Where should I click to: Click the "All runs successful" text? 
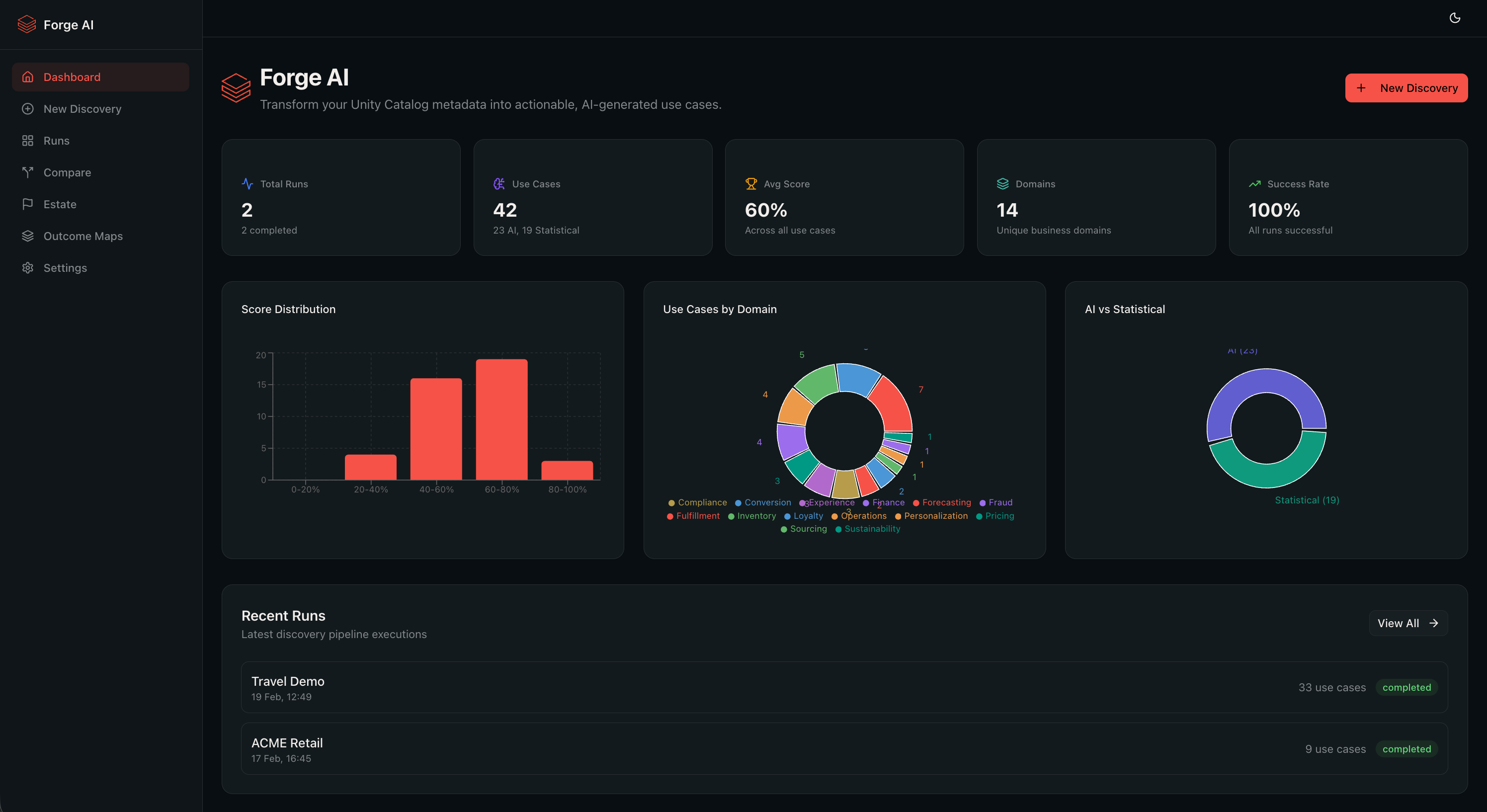click(1290, 230)
